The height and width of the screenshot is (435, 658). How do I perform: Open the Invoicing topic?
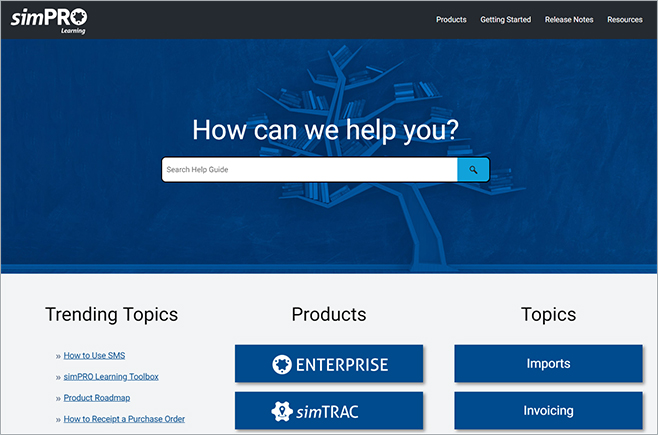(548, 411)
